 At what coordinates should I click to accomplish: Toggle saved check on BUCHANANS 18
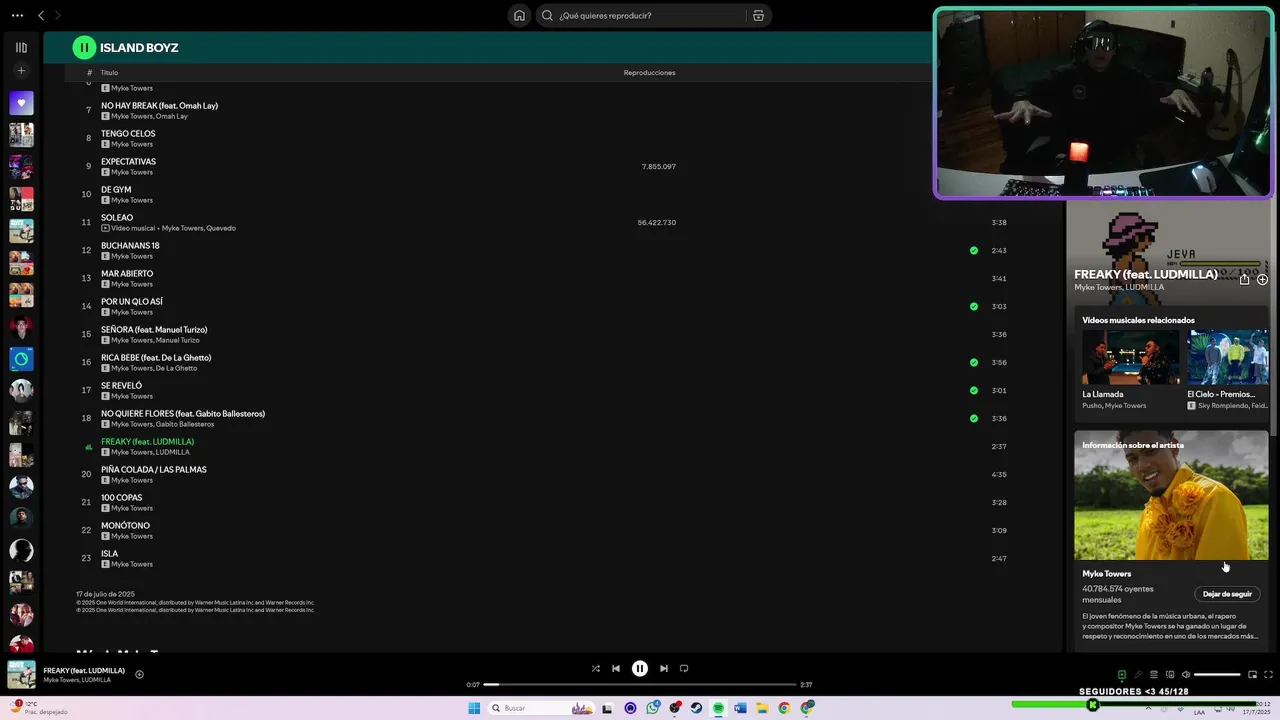pos(974,250)
